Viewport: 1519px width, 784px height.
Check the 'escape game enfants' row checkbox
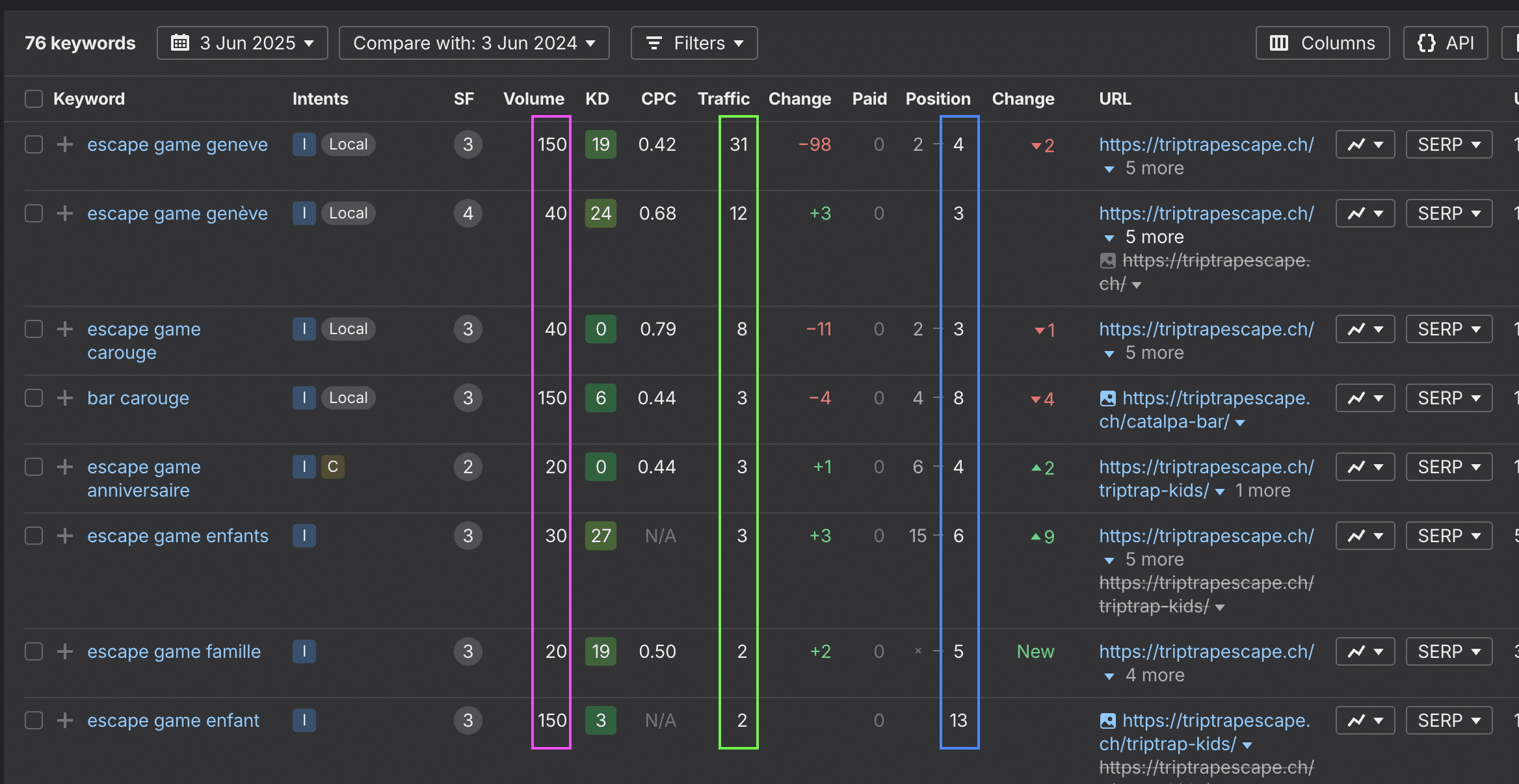[x=34, y=536]
